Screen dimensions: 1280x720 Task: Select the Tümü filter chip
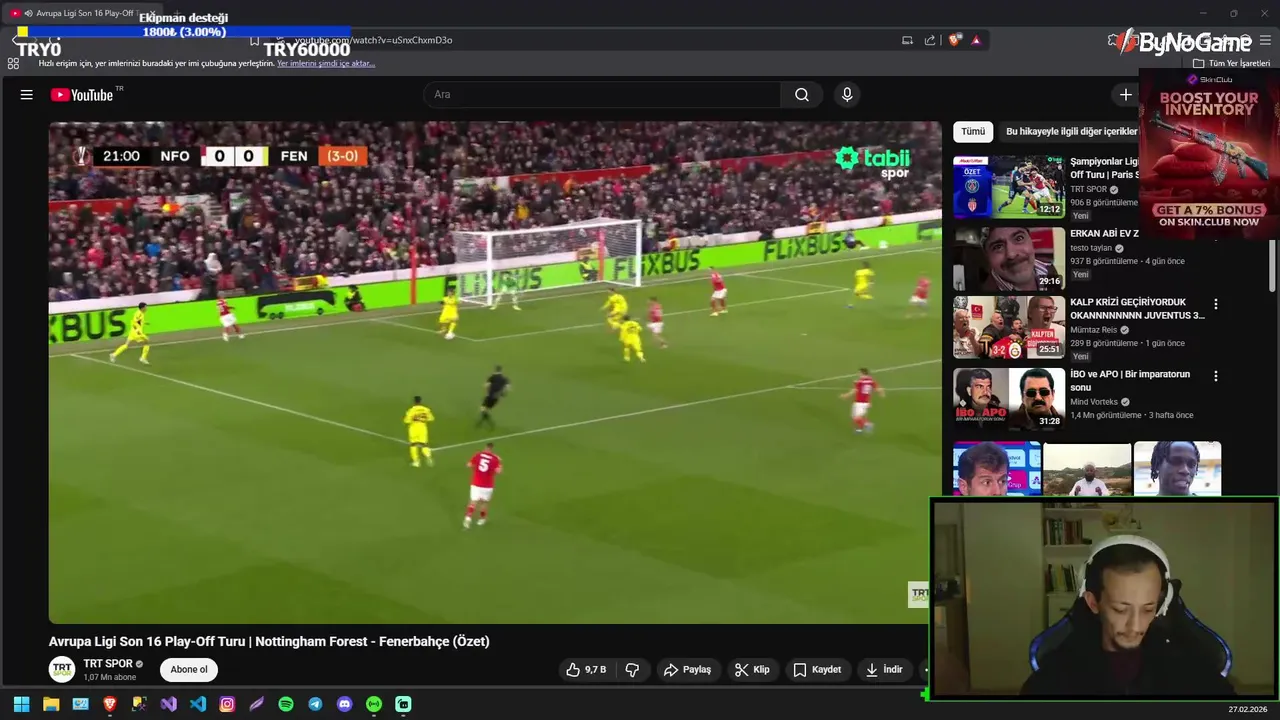[973, 131]
